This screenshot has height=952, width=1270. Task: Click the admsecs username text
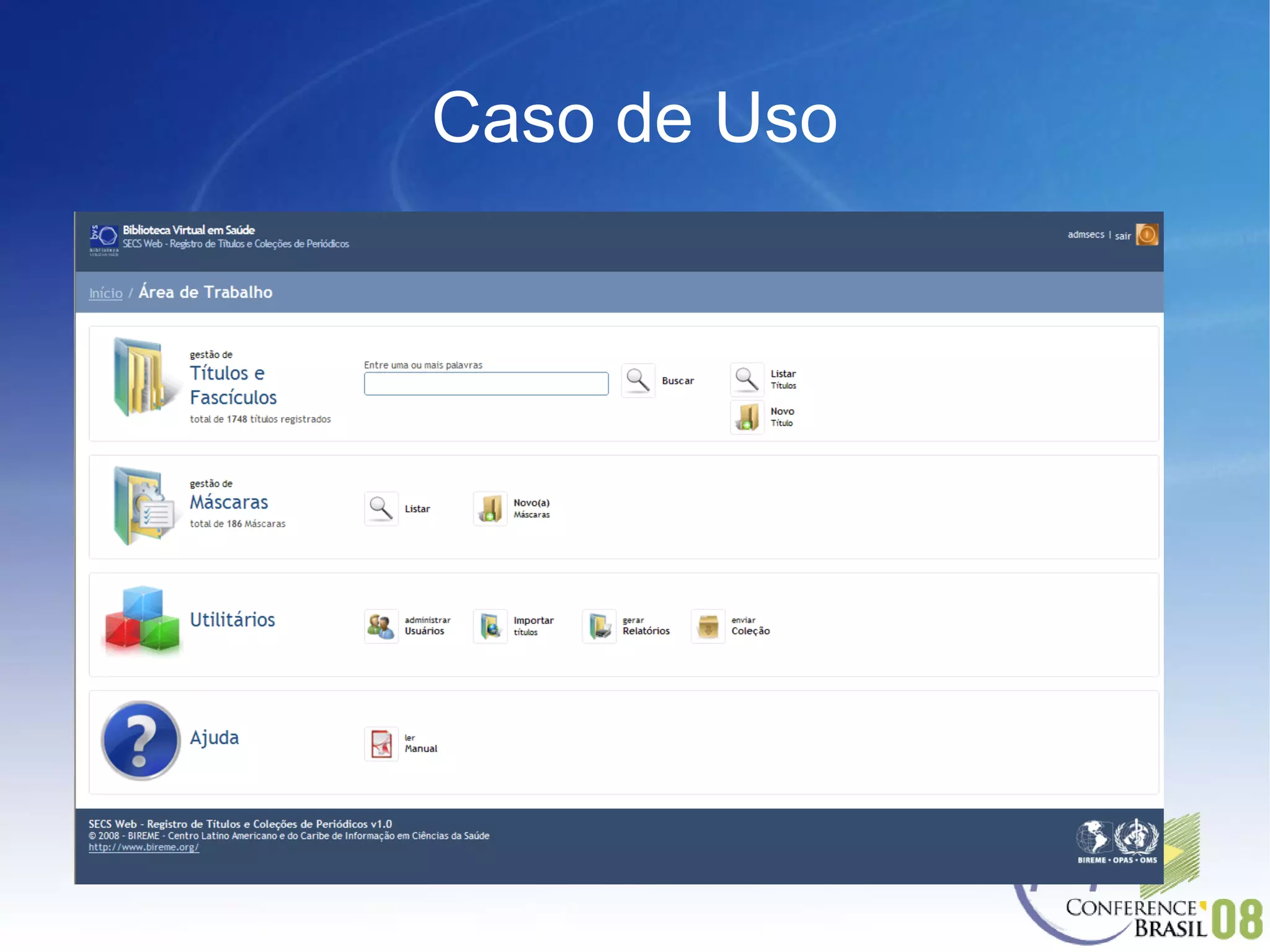tap(1086, 234)
